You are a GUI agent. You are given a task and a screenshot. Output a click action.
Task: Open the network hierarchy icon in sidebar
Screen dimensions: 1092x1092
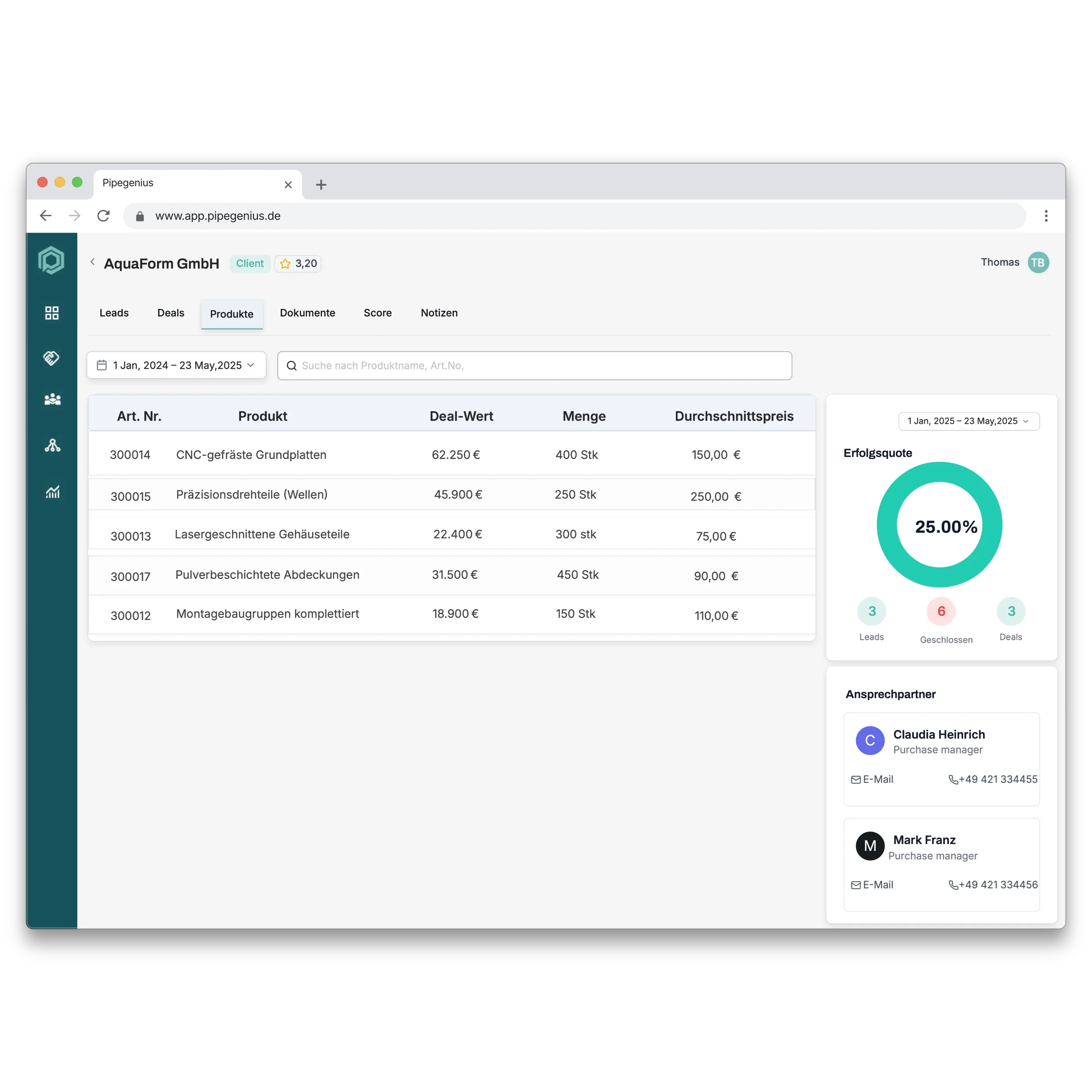pos(52,446)
